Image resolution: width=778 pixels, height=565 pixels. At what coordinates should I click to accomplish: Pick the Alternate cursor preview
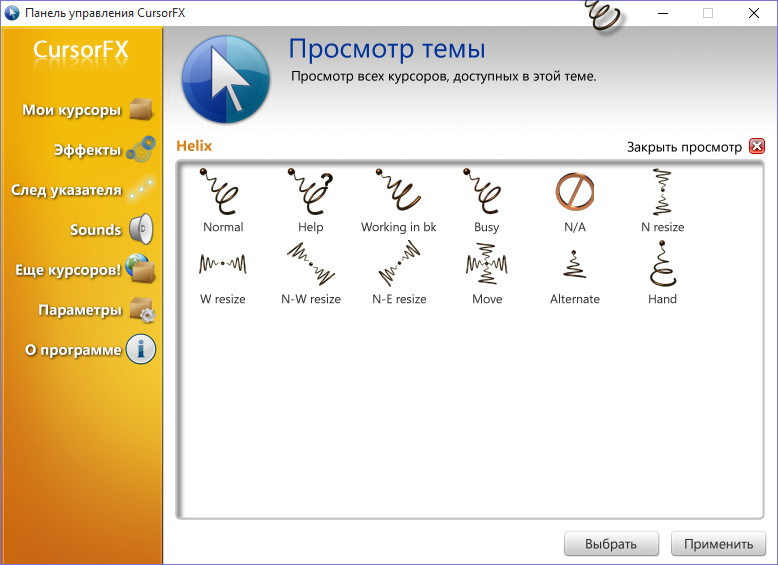pos(575,263)
